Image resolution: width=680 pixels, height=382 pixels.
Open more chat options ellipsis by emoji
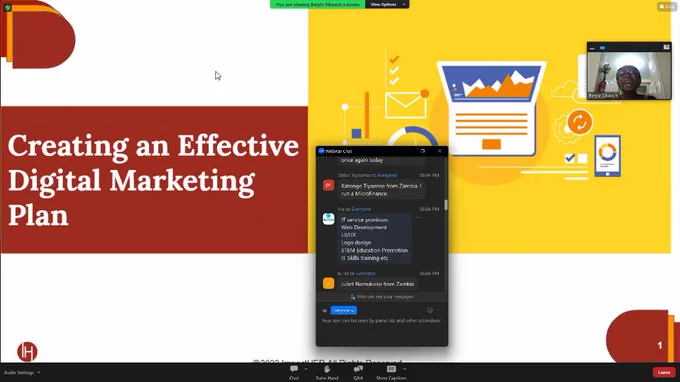[438, 310]
